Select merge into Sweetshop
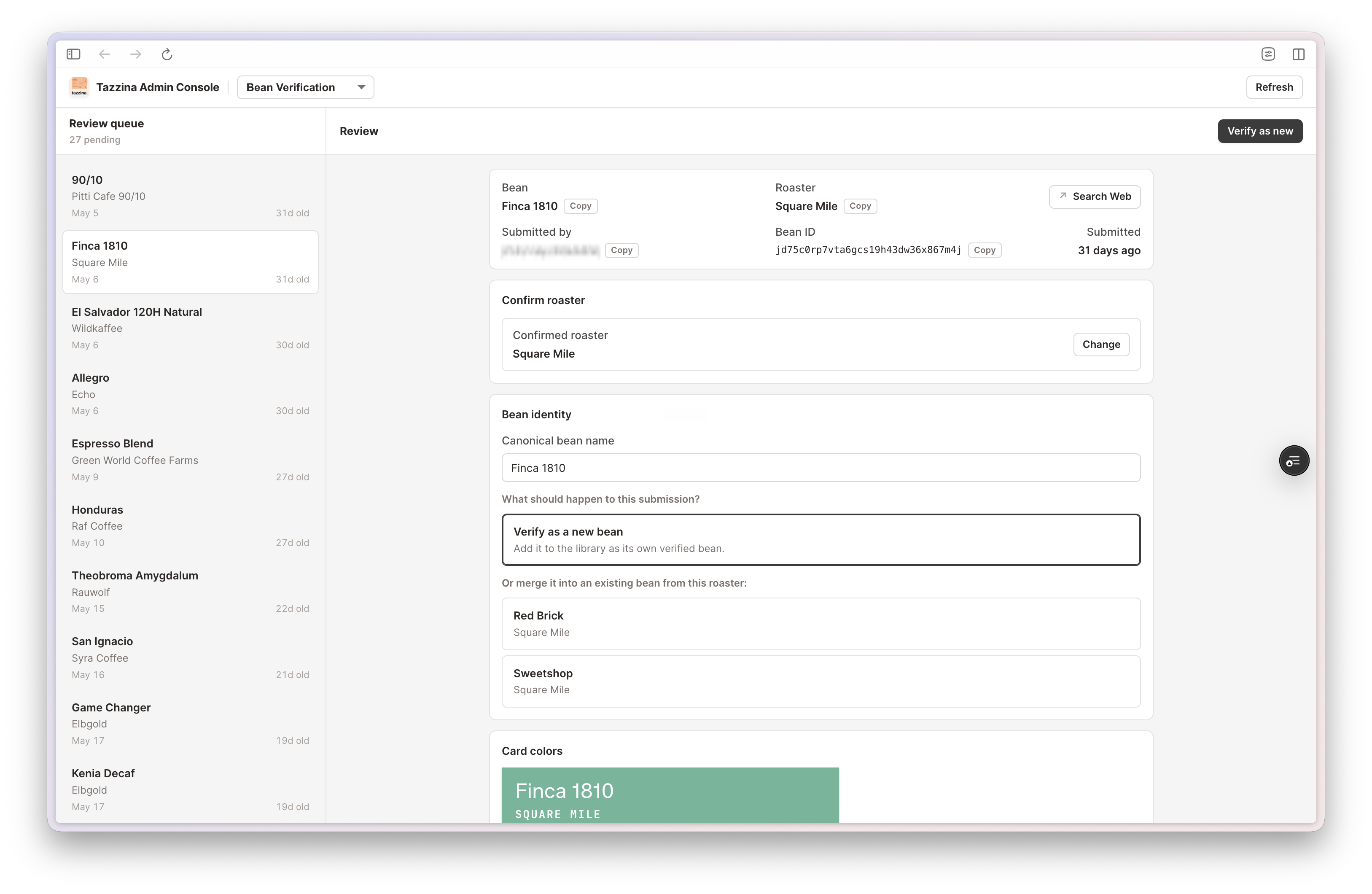This screenshot has width=1372, height=894. (821, 681)
